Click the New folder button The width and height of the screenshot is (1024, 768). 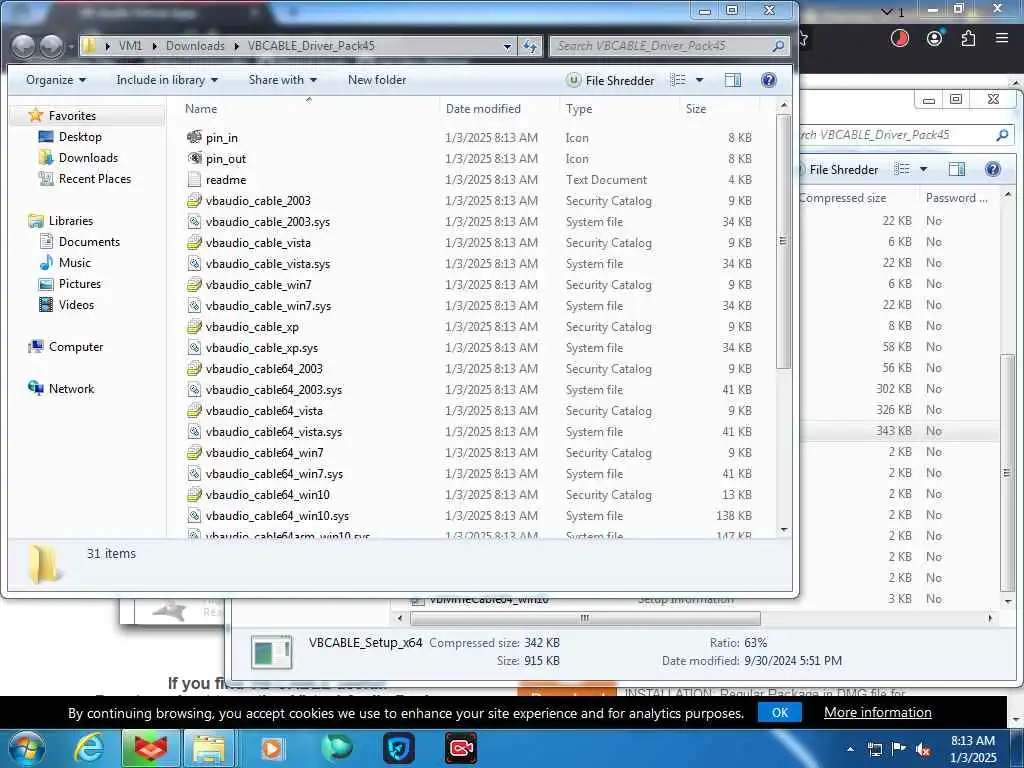377,80
